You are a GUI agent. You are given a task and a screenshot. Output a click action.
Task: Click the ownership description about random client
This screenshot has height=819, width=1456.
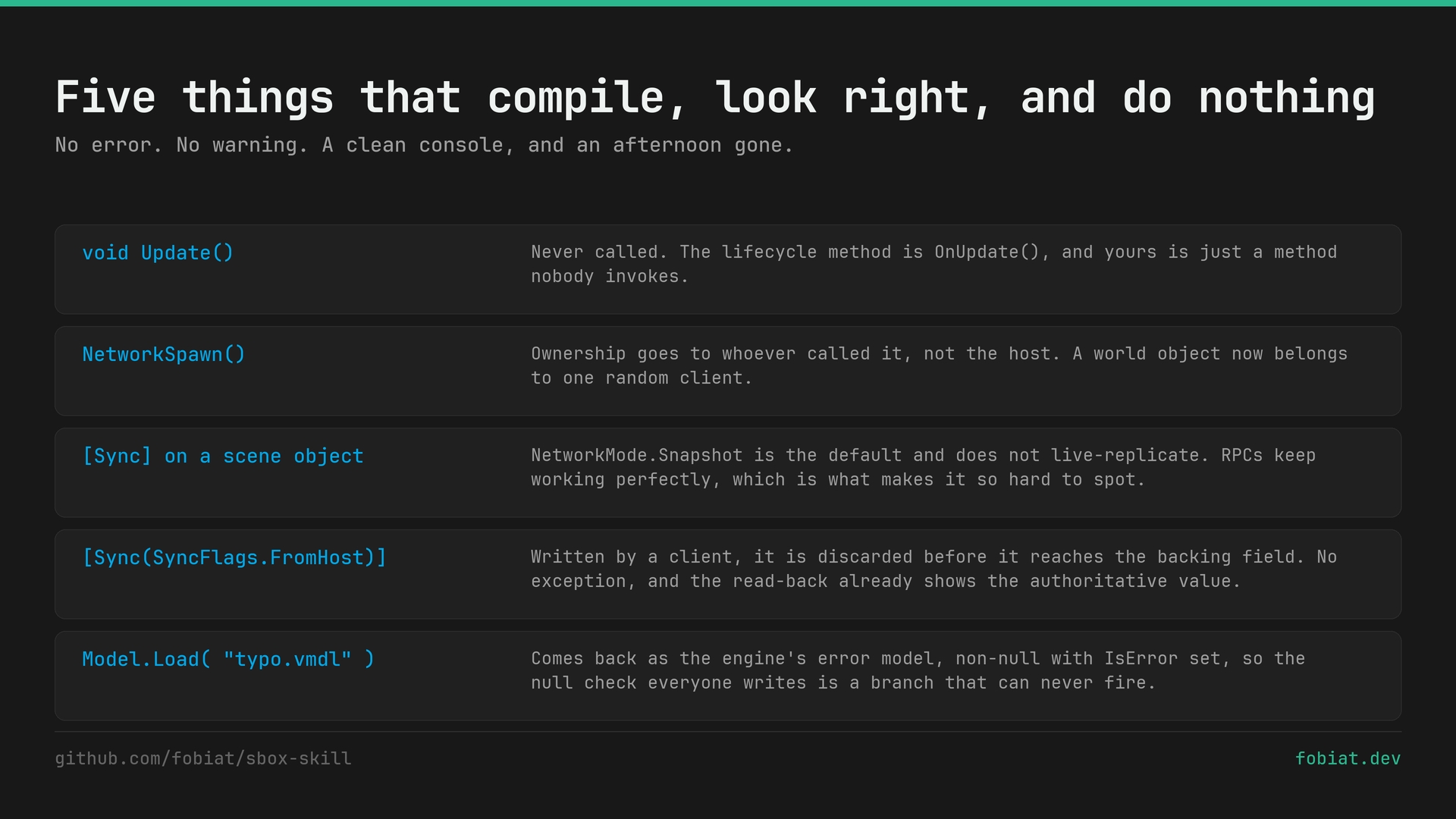click(x=939, y=366)
